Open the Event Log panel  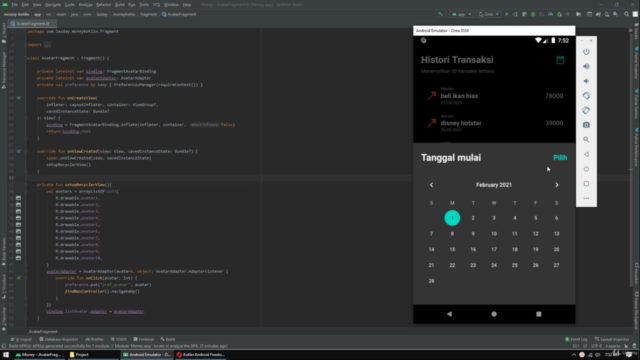pyautogui.click(x=576, y=339)
